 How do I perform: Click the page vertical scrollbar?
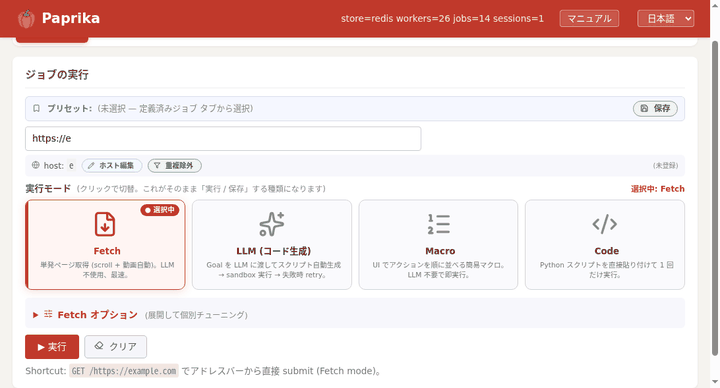tap(714, 197)
